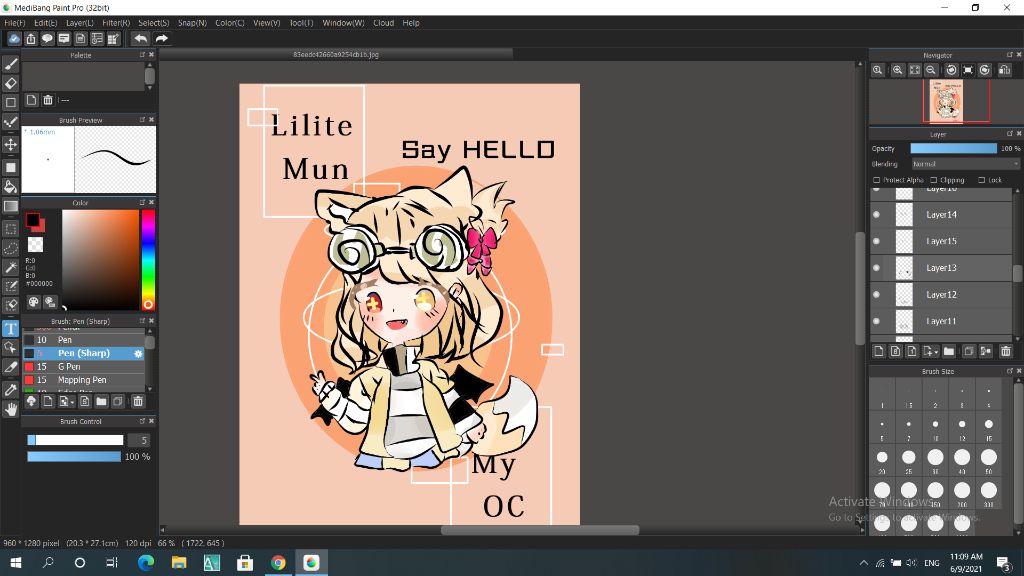Screen dimensions: 1024x576
Task: Click the hue color strip
Action: click(148, 259)
